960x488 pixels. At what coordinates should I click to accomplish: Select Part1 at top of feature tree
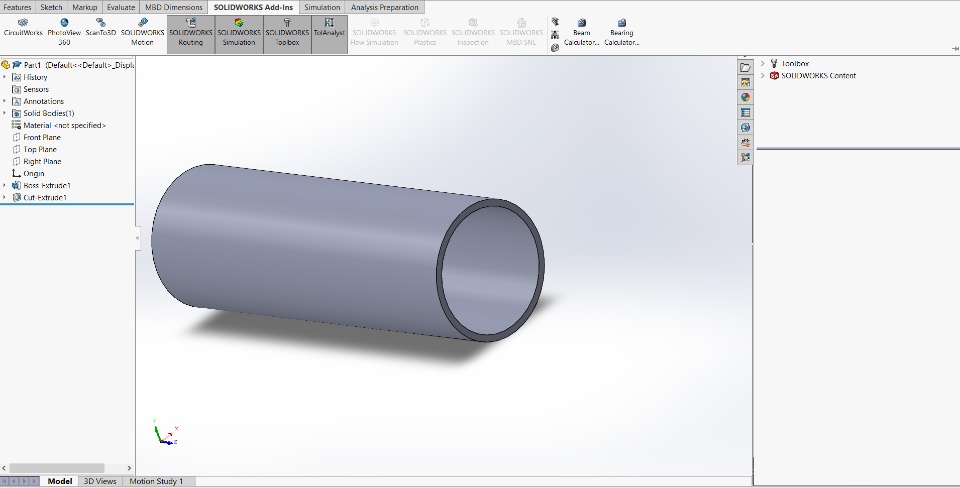click(68, 65)
